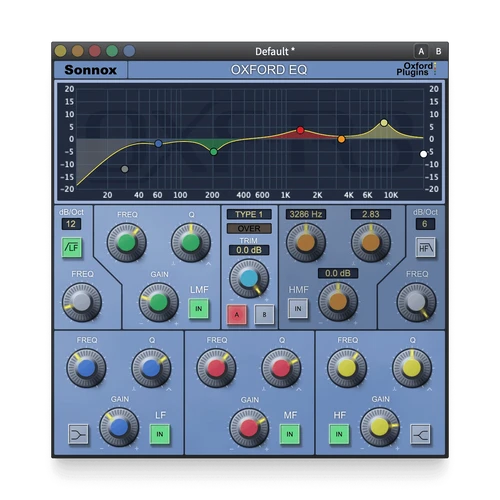Image resolution: width=500 pixels, height=500 pixels.
Task: Click the blue LF Q knob
Action: (151, 368)
